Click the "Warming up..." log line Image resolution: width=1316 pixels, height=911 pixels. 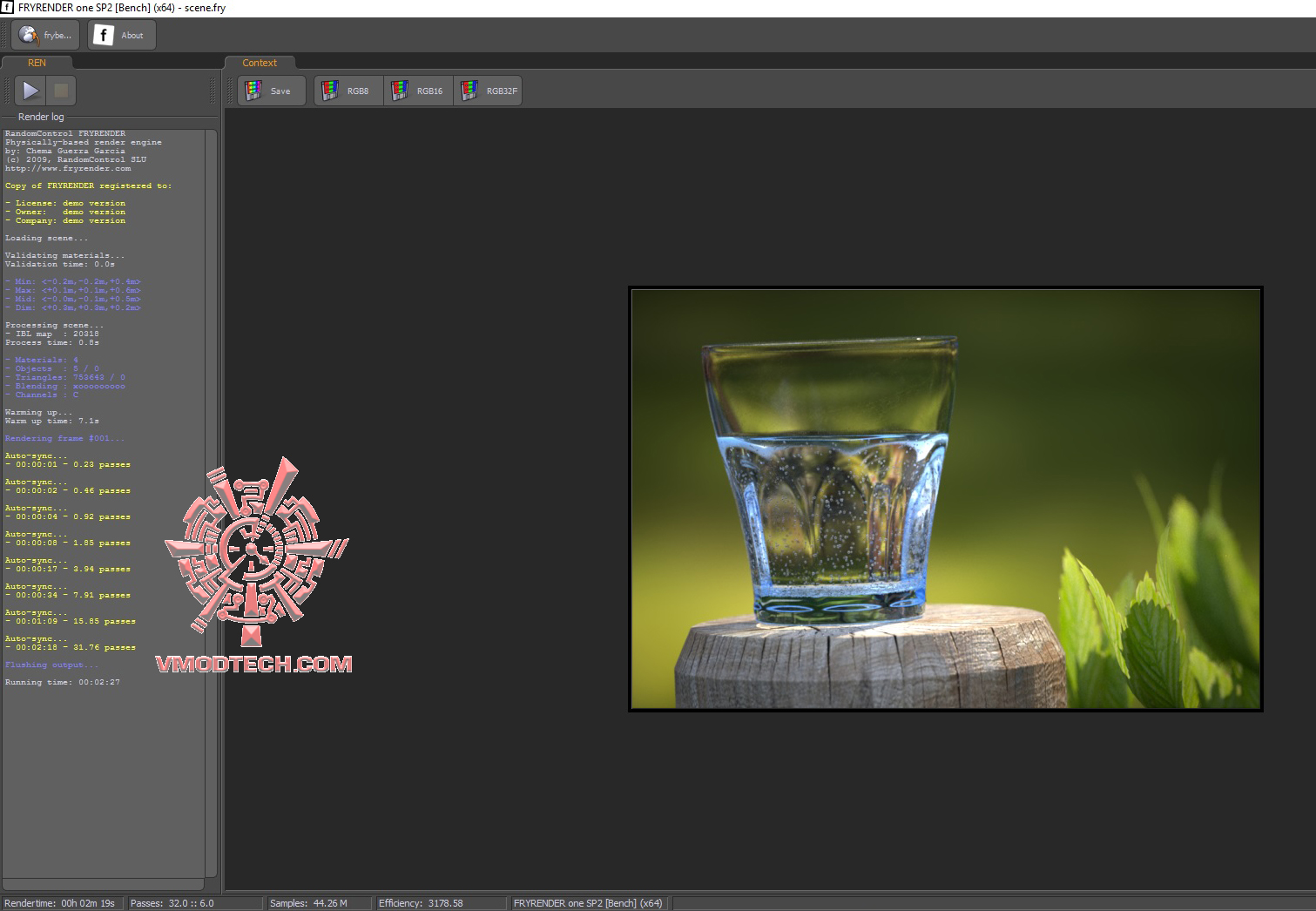[x=39, y=412]
